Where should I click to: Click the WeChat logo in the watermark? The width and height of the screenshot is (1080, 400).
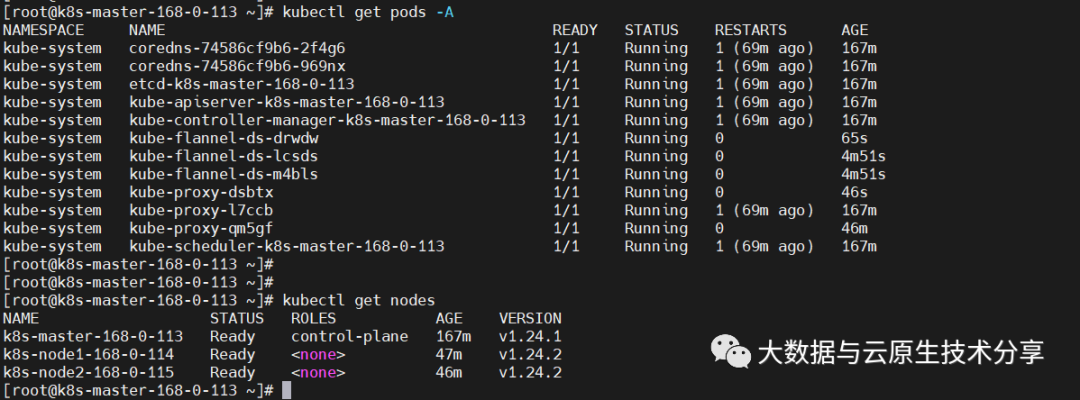point(730,352)
